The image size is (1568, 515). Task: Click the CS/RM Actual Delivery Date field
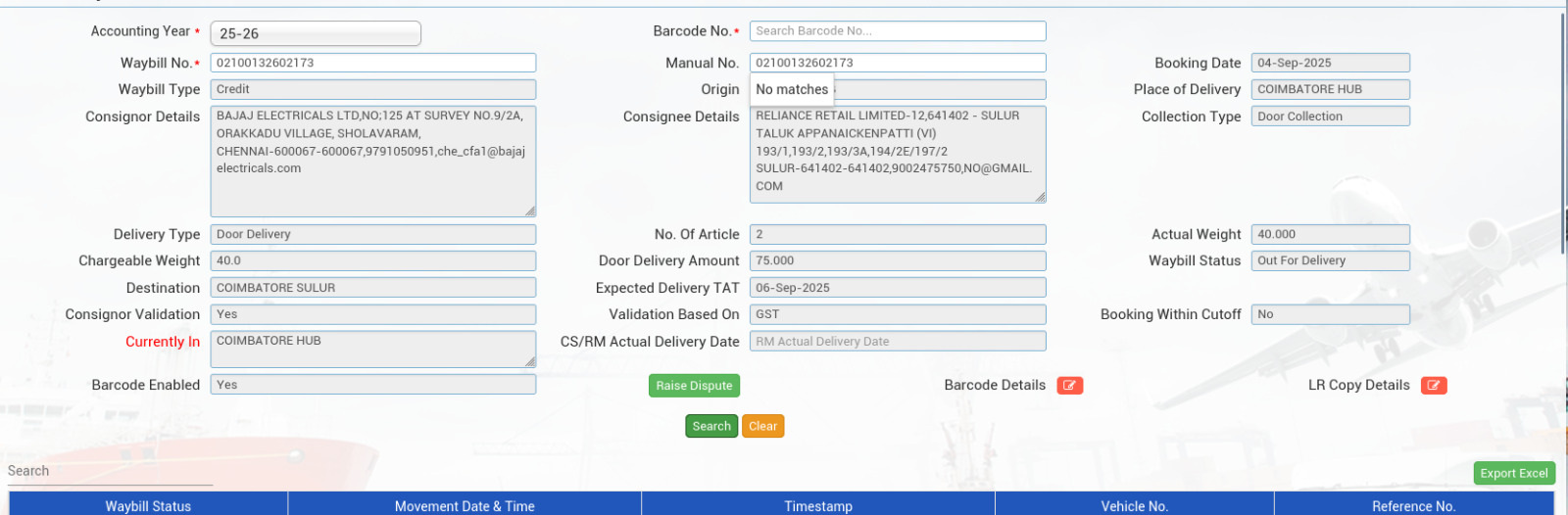897,342
